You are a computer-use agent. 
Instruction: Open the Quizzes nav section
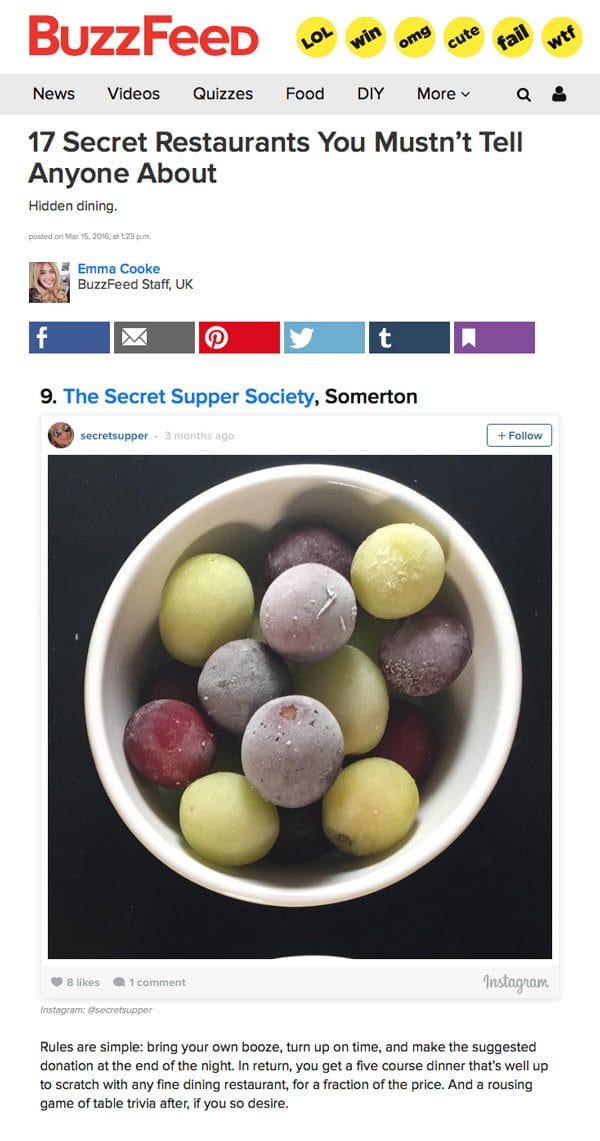(x=223, y=94)
